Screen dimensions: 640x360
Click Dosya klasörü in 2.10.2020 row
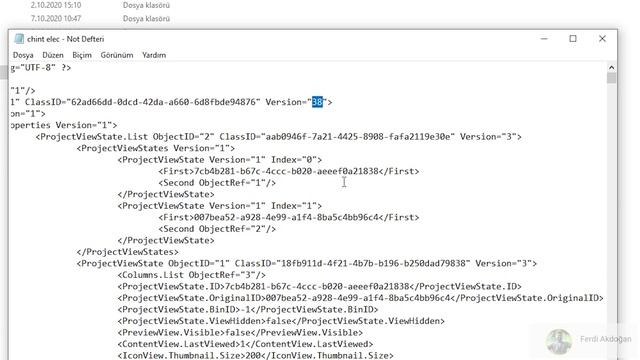click(x=146, y=5)
